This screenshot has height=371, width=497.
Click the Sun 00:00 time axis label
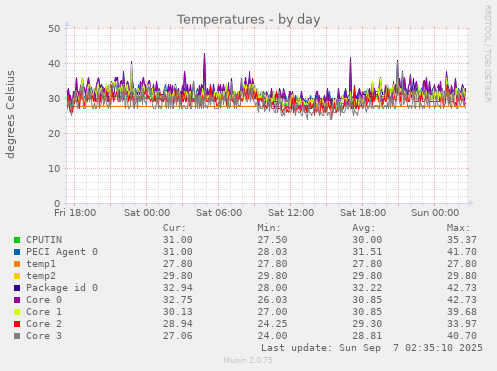click(x=435, y=213)
